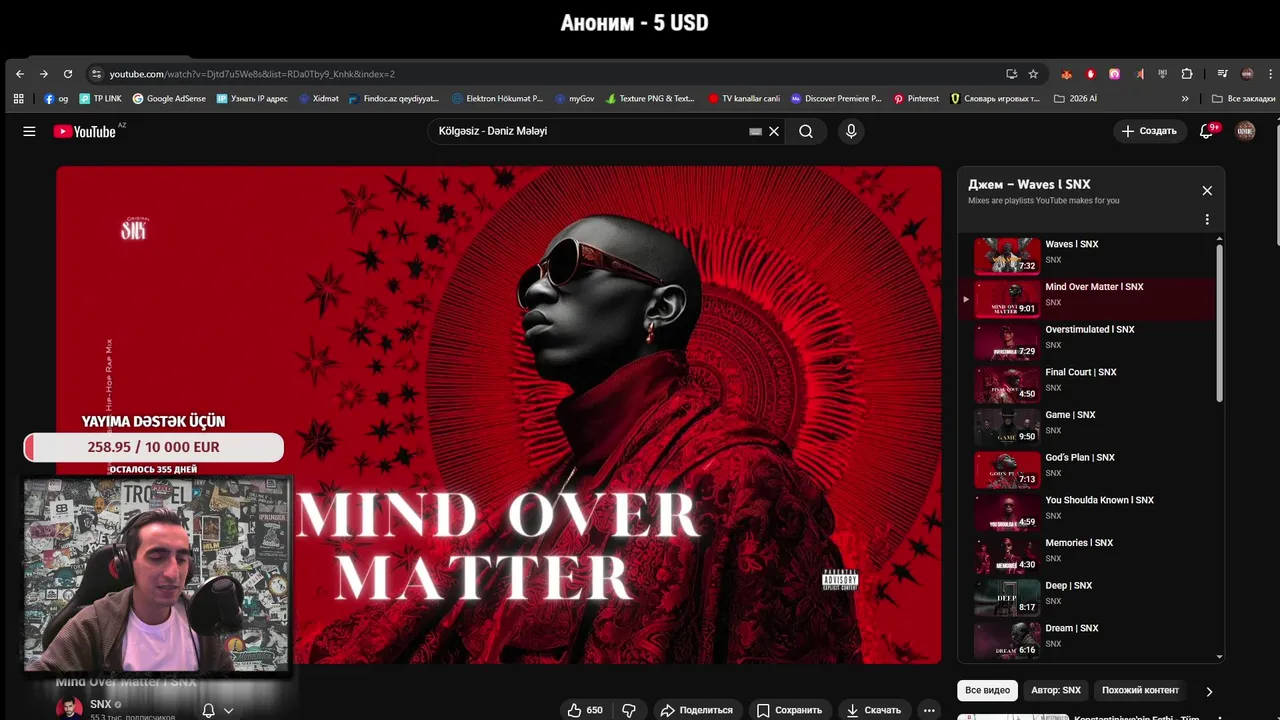Open the myGov bookmark
Viewport: 1280px width, 720px height.
pyautogui.click(x=575, y=99)
